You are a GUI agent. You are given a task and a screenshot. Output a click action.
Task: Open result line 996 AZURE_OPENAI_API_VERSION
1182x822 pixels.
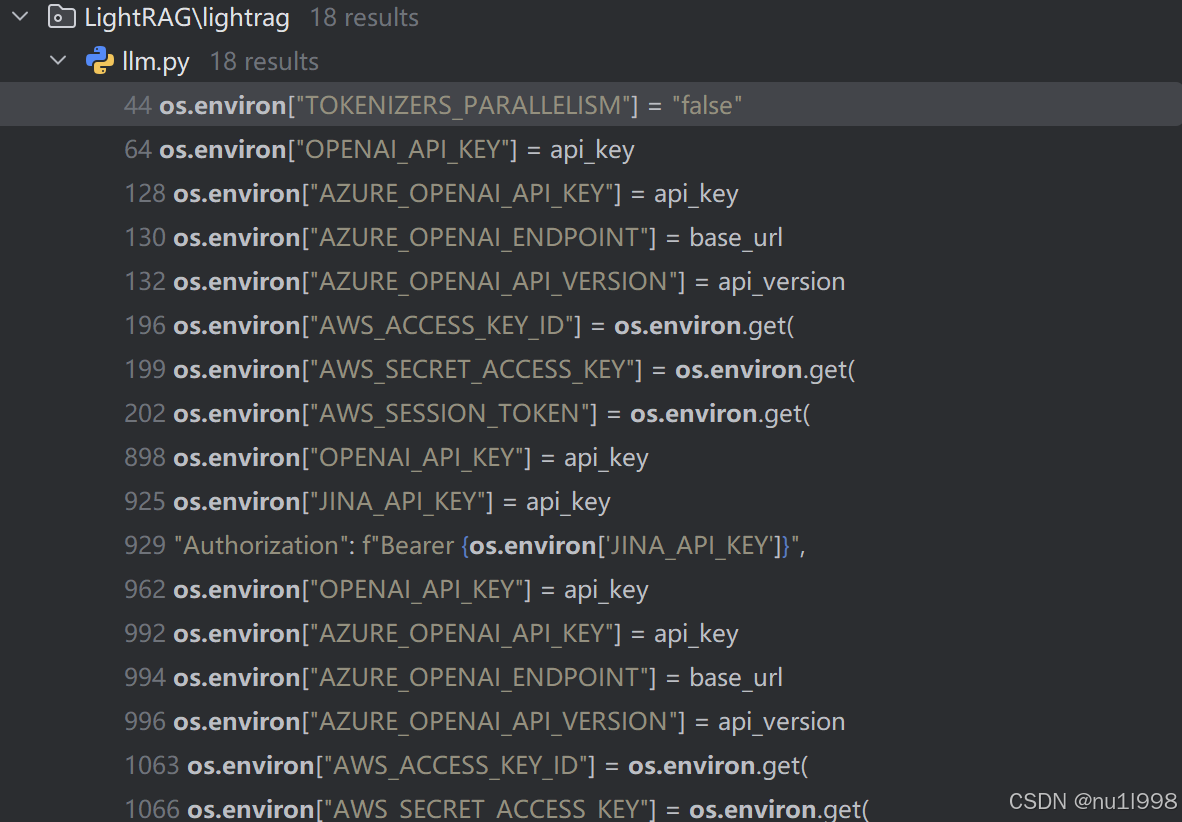(x=591, y=721)
